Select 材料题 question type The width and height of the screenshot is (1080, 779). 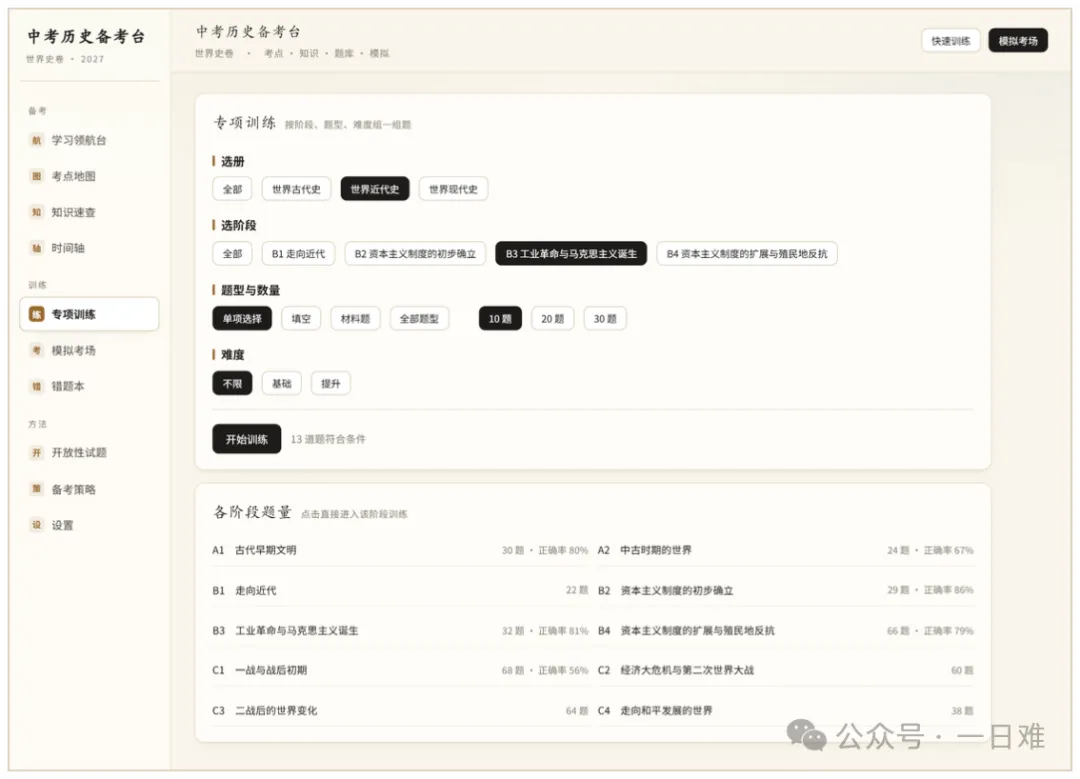[355, 318]
